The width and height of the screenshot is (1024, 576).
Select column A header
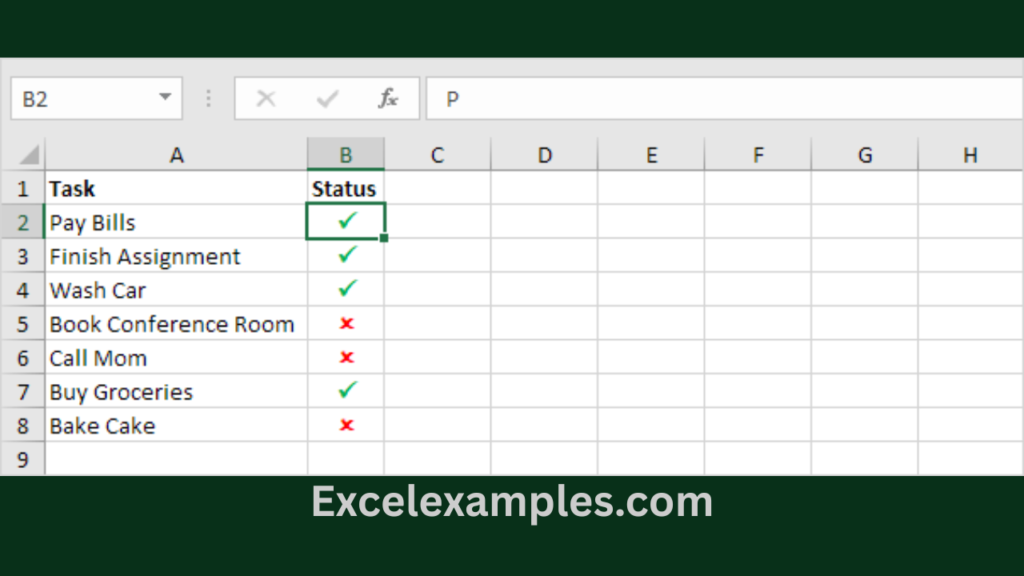pos(176,155)
